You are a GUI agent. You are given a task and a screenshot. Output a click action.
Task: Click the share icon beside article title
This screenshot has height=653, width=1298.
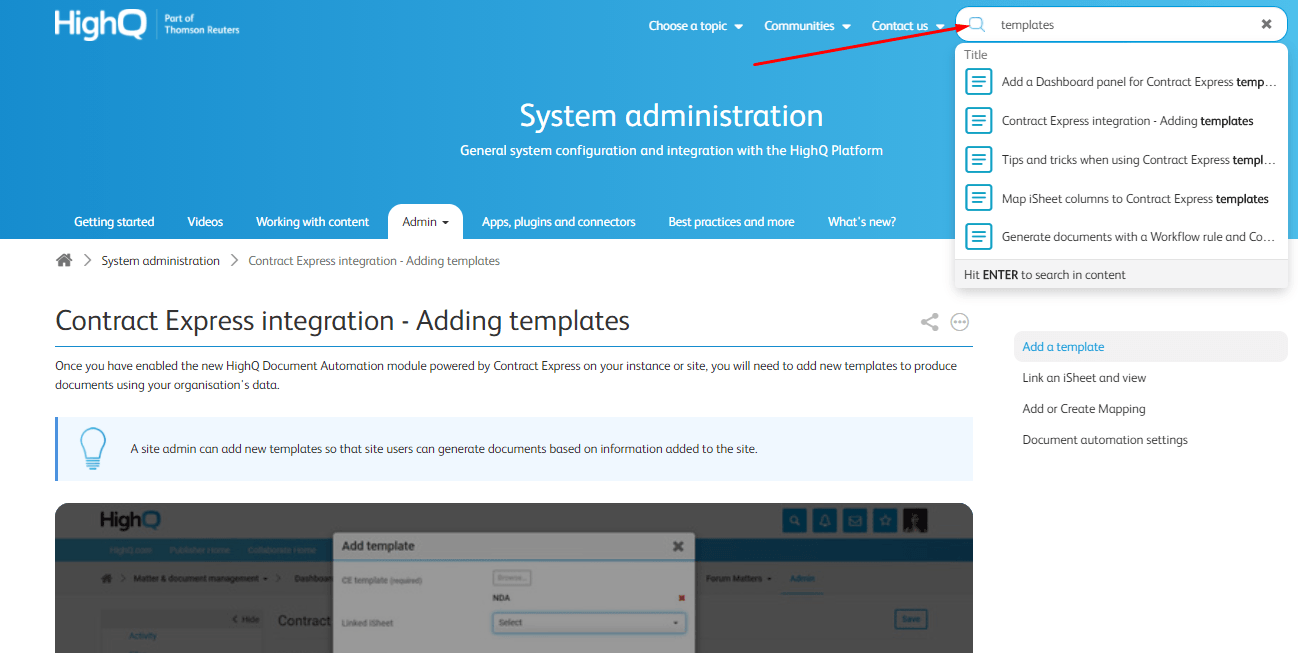[930, 322]
